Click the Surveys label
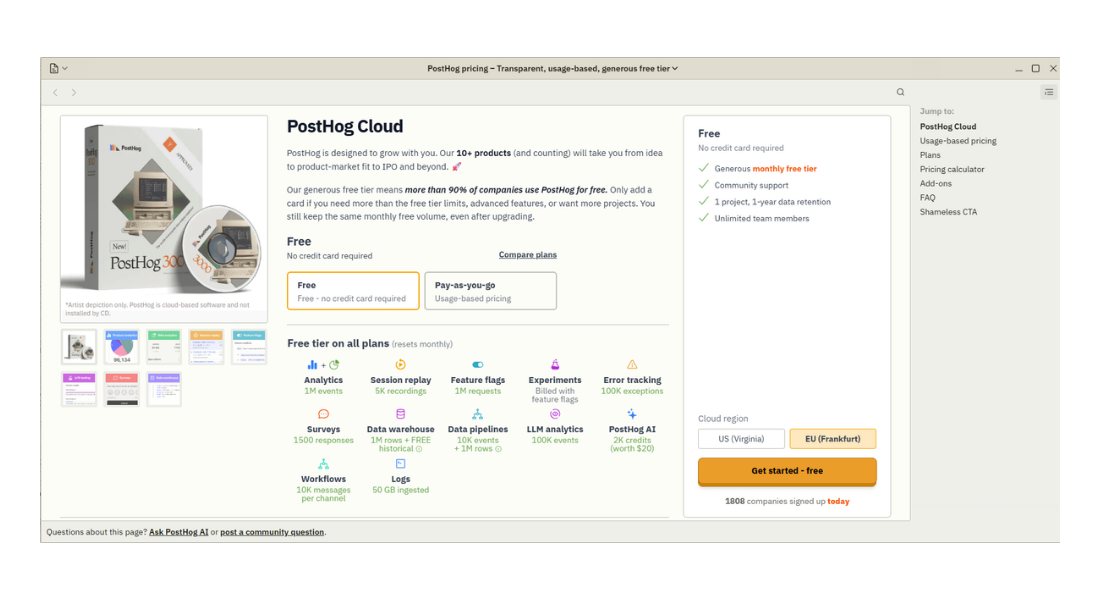Viewport: 1100px width, 600px height. [x=323, y=429]
